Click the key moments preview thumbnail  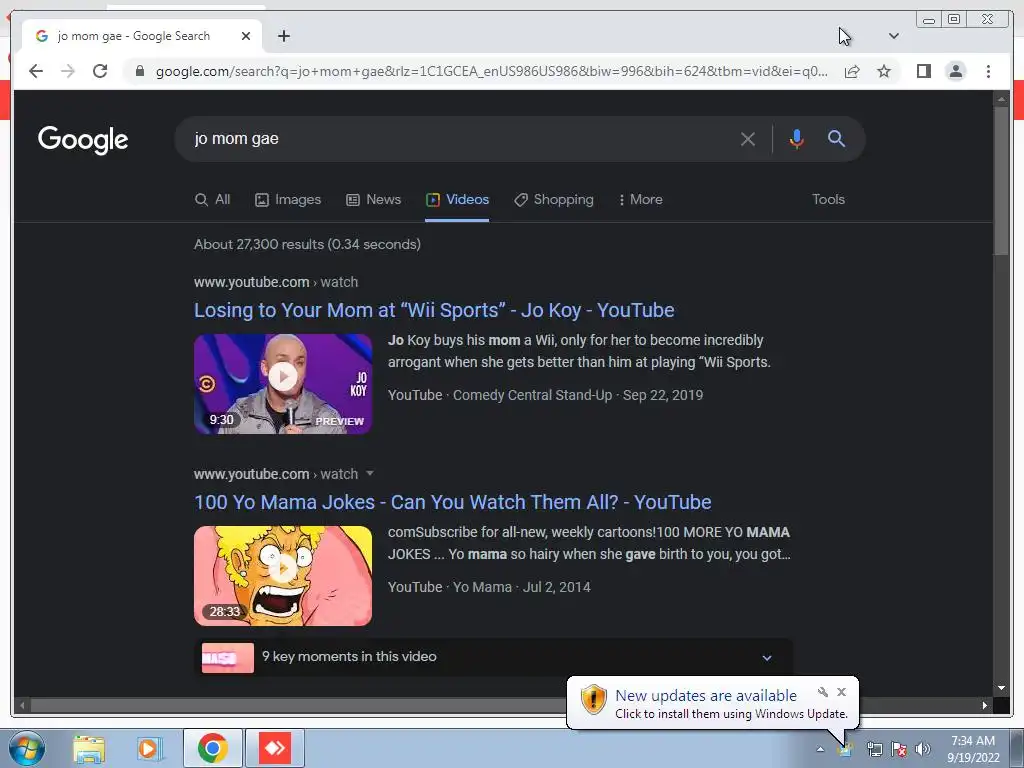pyautogui.click(x=228, y=658)
